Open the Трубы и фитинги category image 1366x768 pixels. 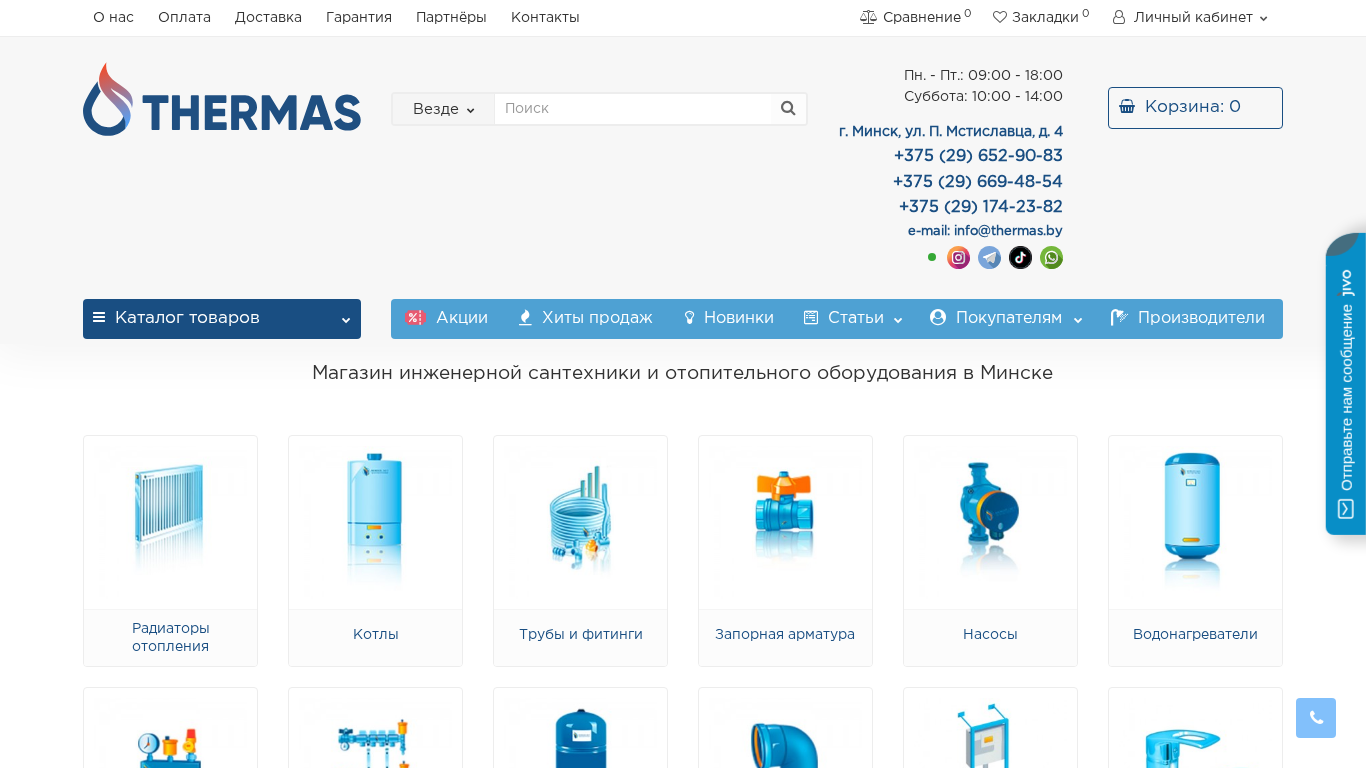[580, 522]
